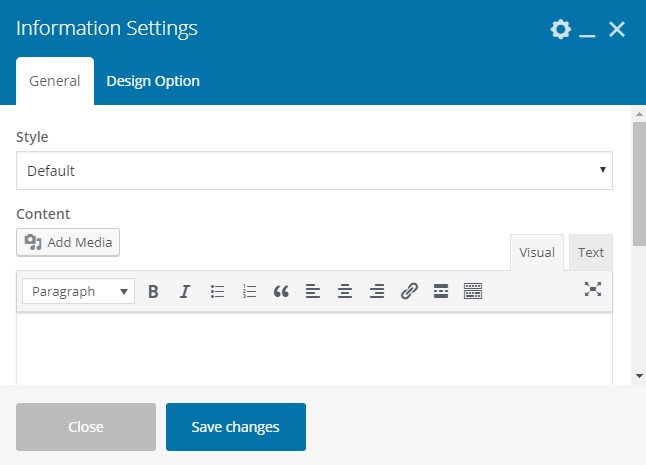Image resolution: width=646 pixels, height=465 pixels.
Task: Click the Save changes button
Action: coord(235,427)
